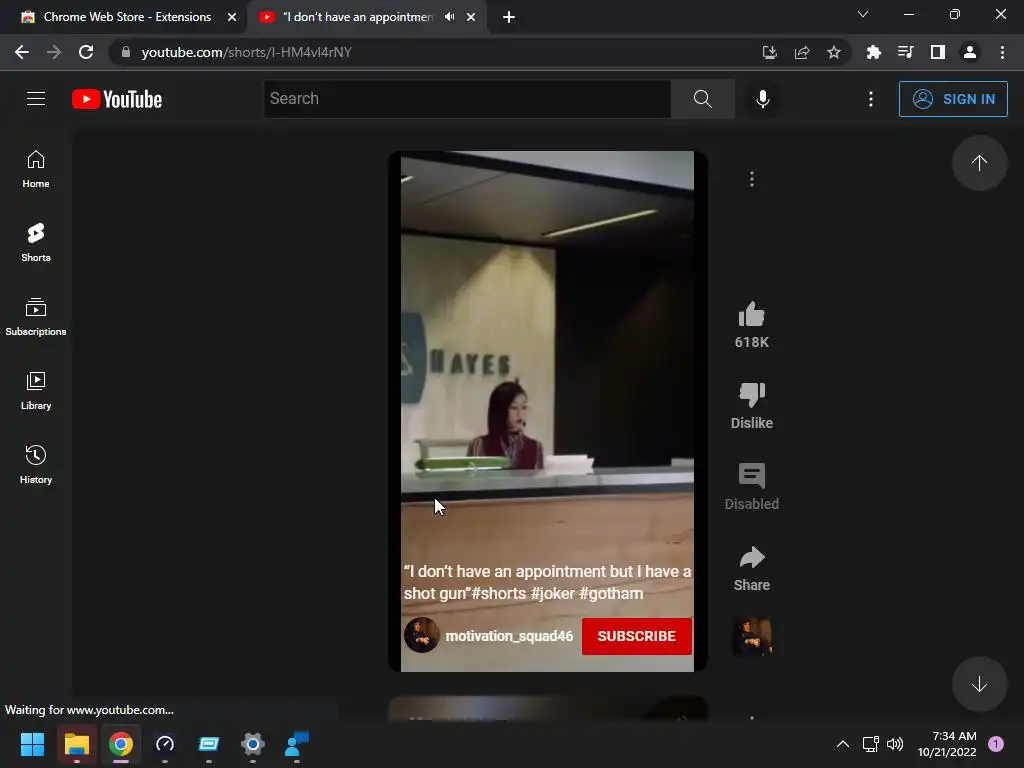
Task: Open Subscriptions in the sidebar
Action: (x=36, y=317)
